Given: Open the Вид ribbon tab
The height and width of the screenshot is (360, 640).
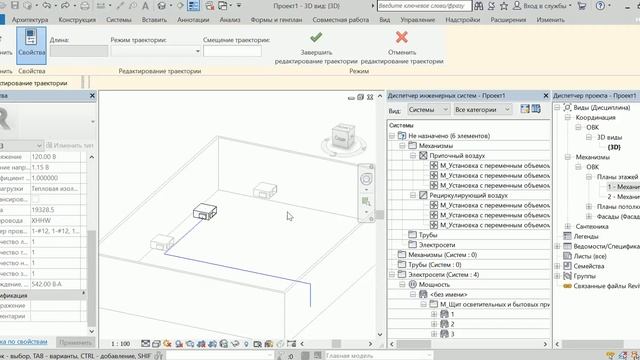Looking at the screenshot, I should click(384, 20).
